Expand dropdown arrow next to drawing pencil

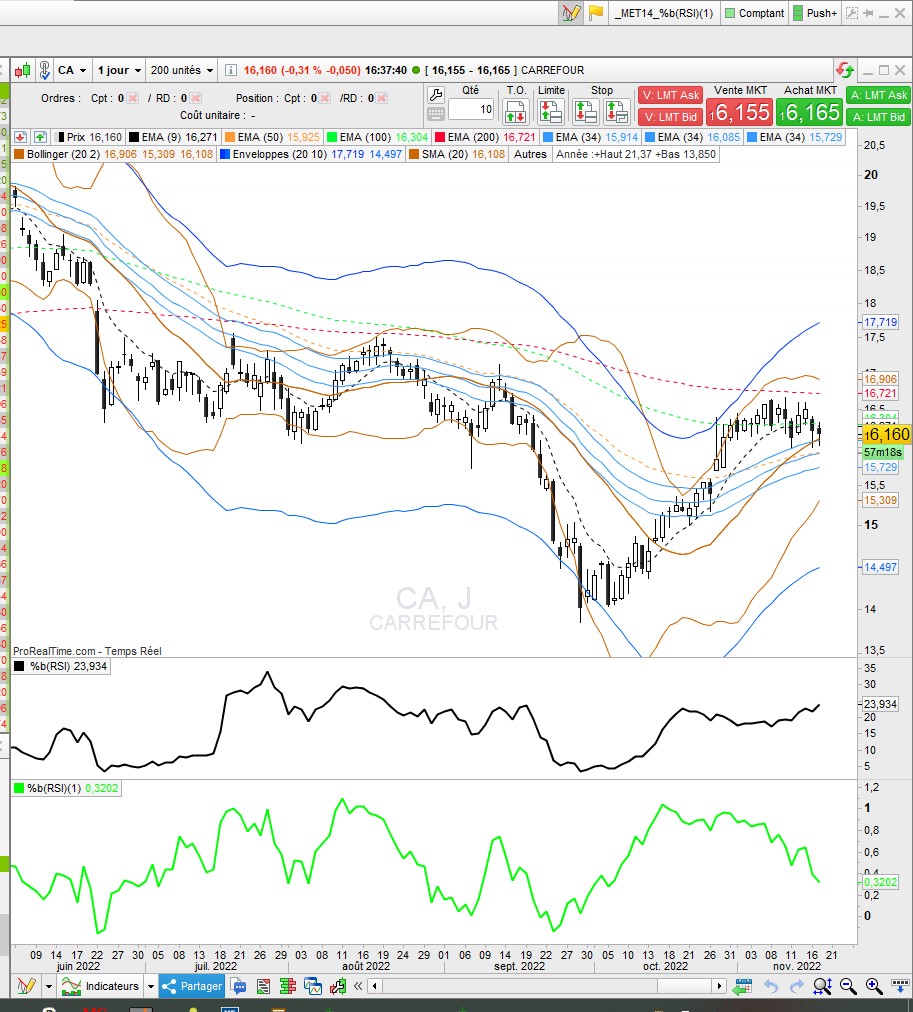pyautogui.click(x=48, y=986)
